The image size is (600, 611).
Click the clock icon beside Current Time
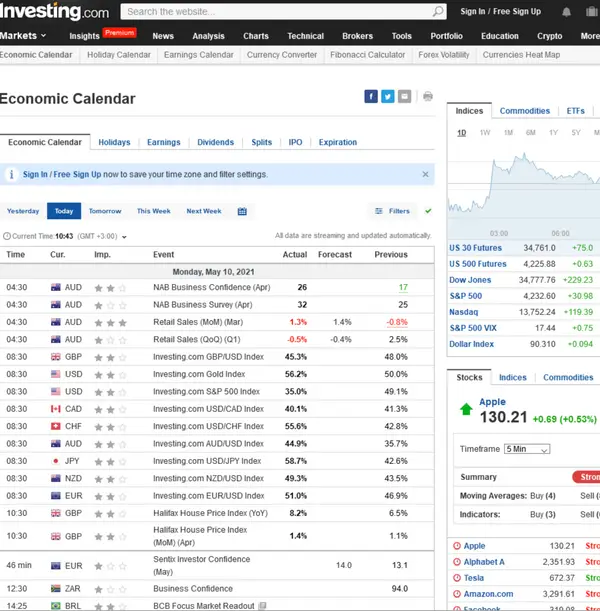7,236
